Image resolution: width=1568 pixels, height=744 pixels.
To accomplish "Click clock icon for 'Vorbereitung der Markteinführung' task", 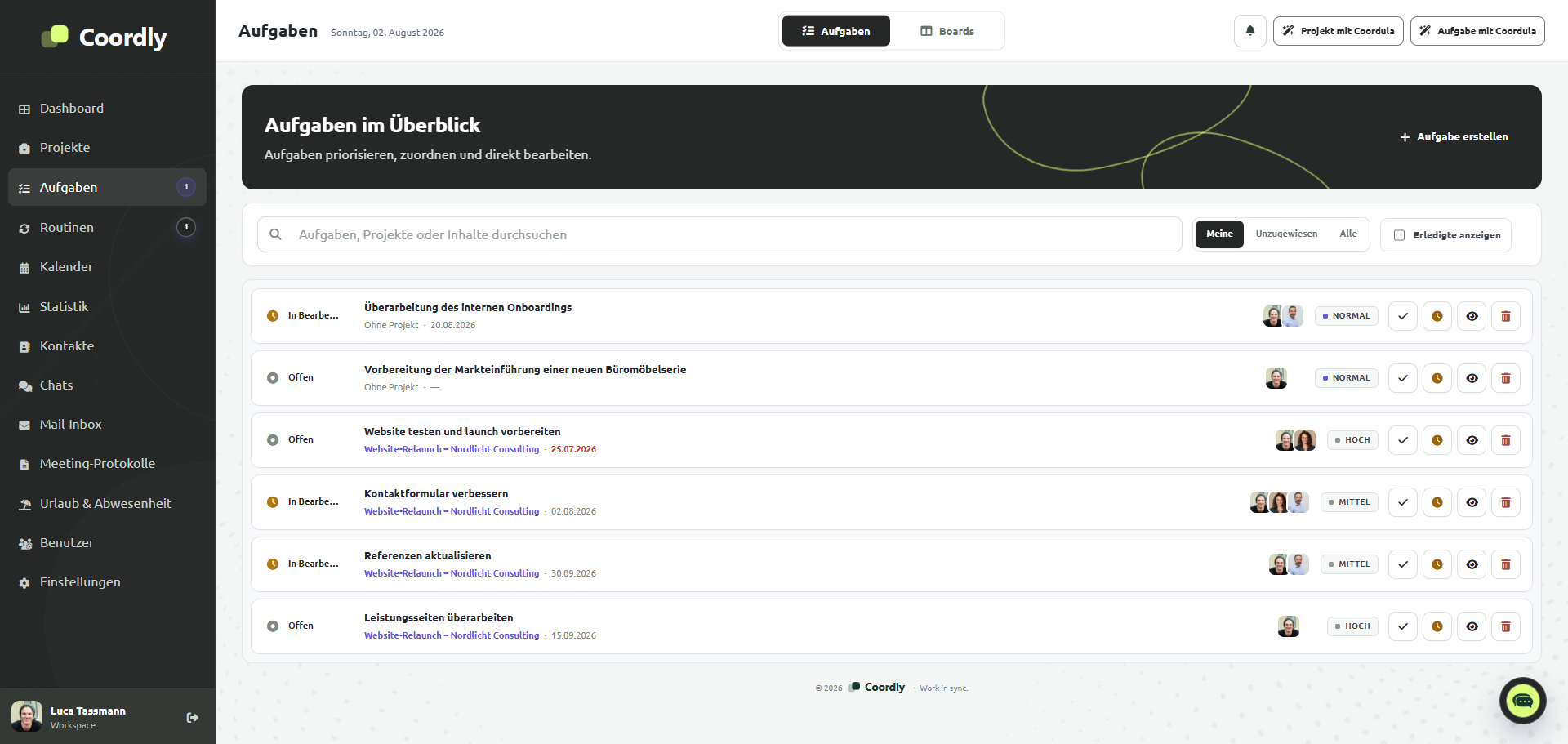I will click(x=1437, y=378).
